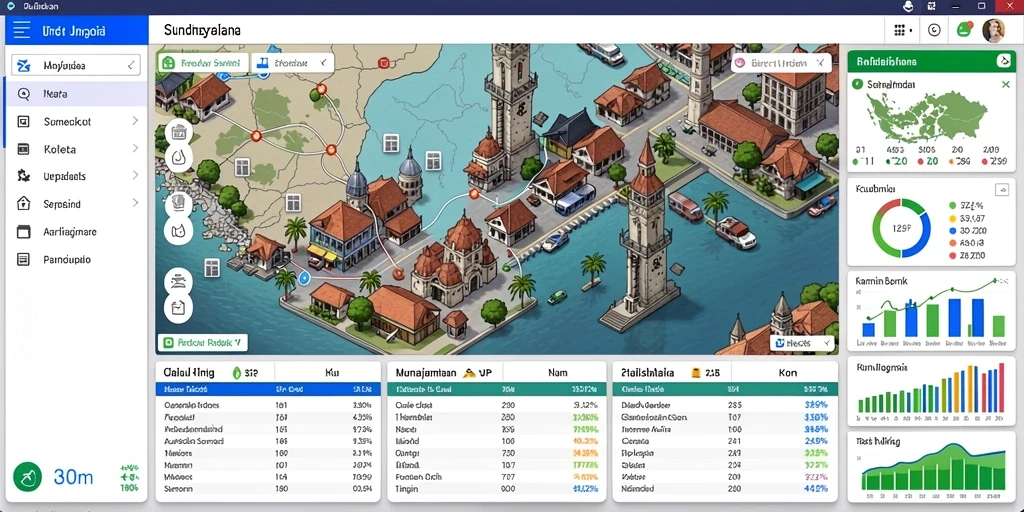Click the Uepadeats gear icon in sidebar
This screenshot has height=512, width=1024.
[x=24, y=176]
